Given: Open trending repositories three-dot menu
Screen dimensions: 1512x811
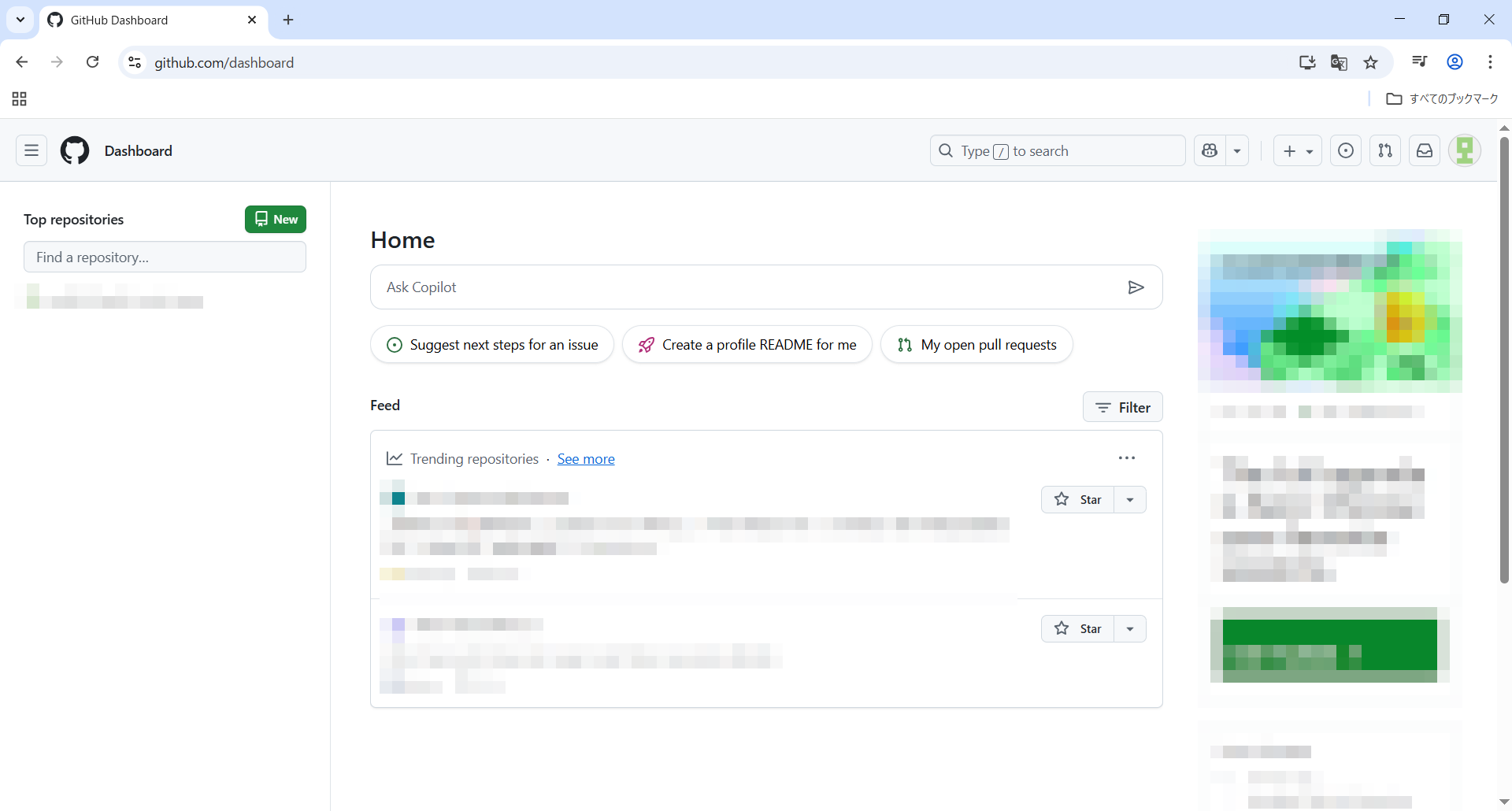Looking at the screenshot, I should (1127, 458).
